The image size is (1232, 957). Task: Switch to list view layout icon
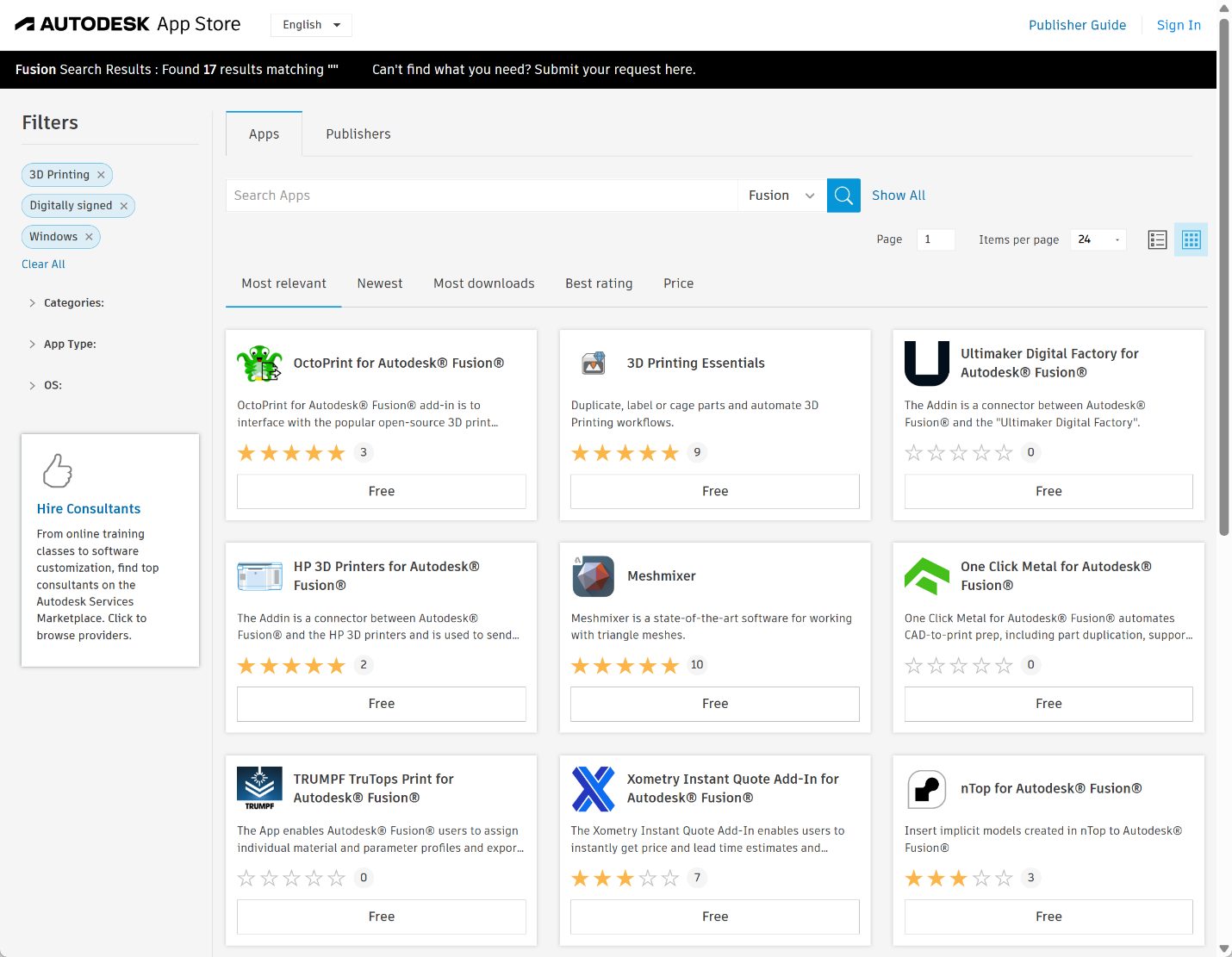1157,240
